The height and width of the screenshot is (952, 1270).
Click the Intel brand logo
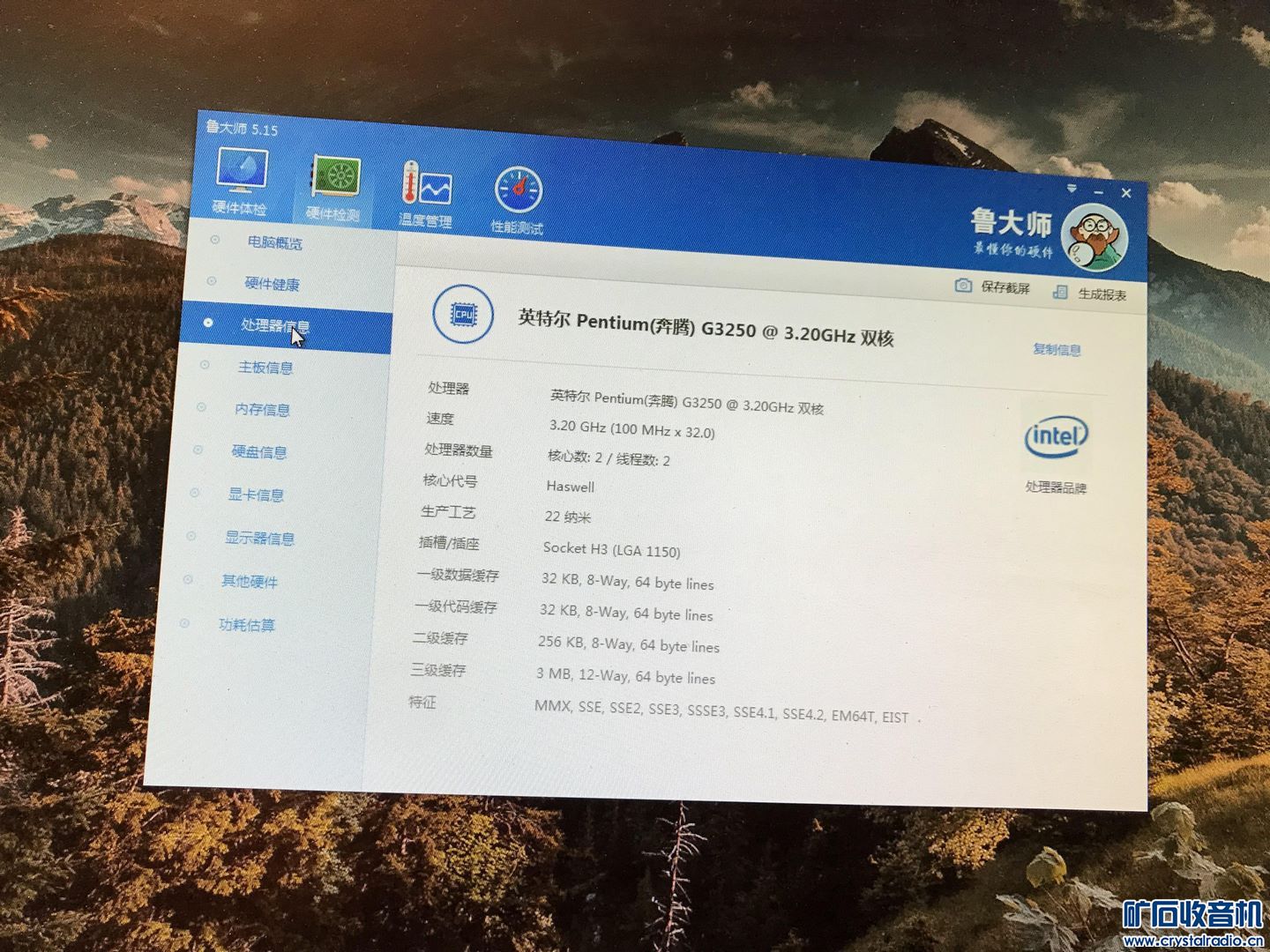click(1056, 436)
